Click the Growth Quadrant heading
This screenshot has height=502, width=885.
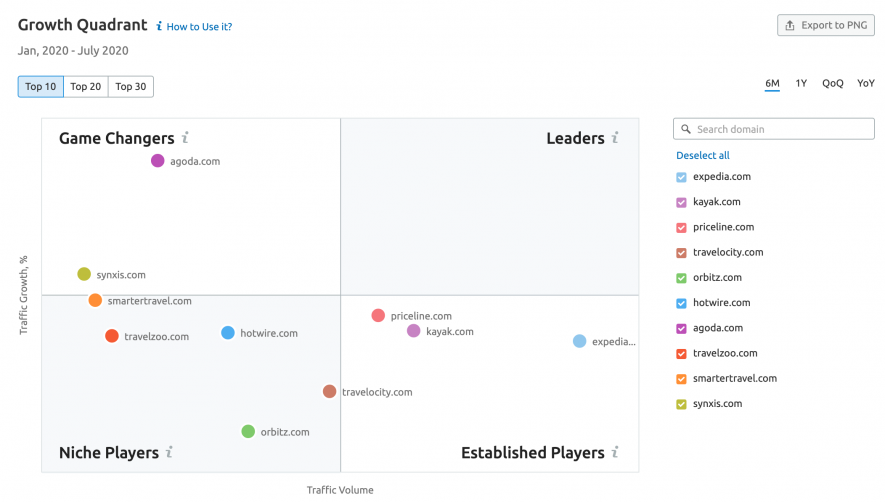point(82,25)
